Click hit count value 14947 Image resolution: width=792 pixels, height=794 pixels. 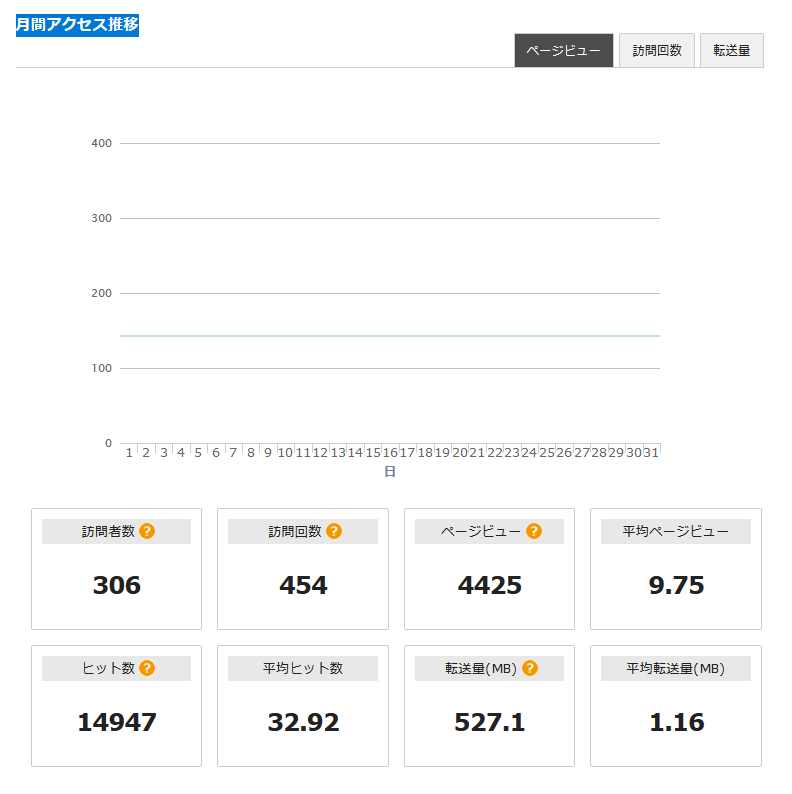pyautogui.click(x=117, y=722)
